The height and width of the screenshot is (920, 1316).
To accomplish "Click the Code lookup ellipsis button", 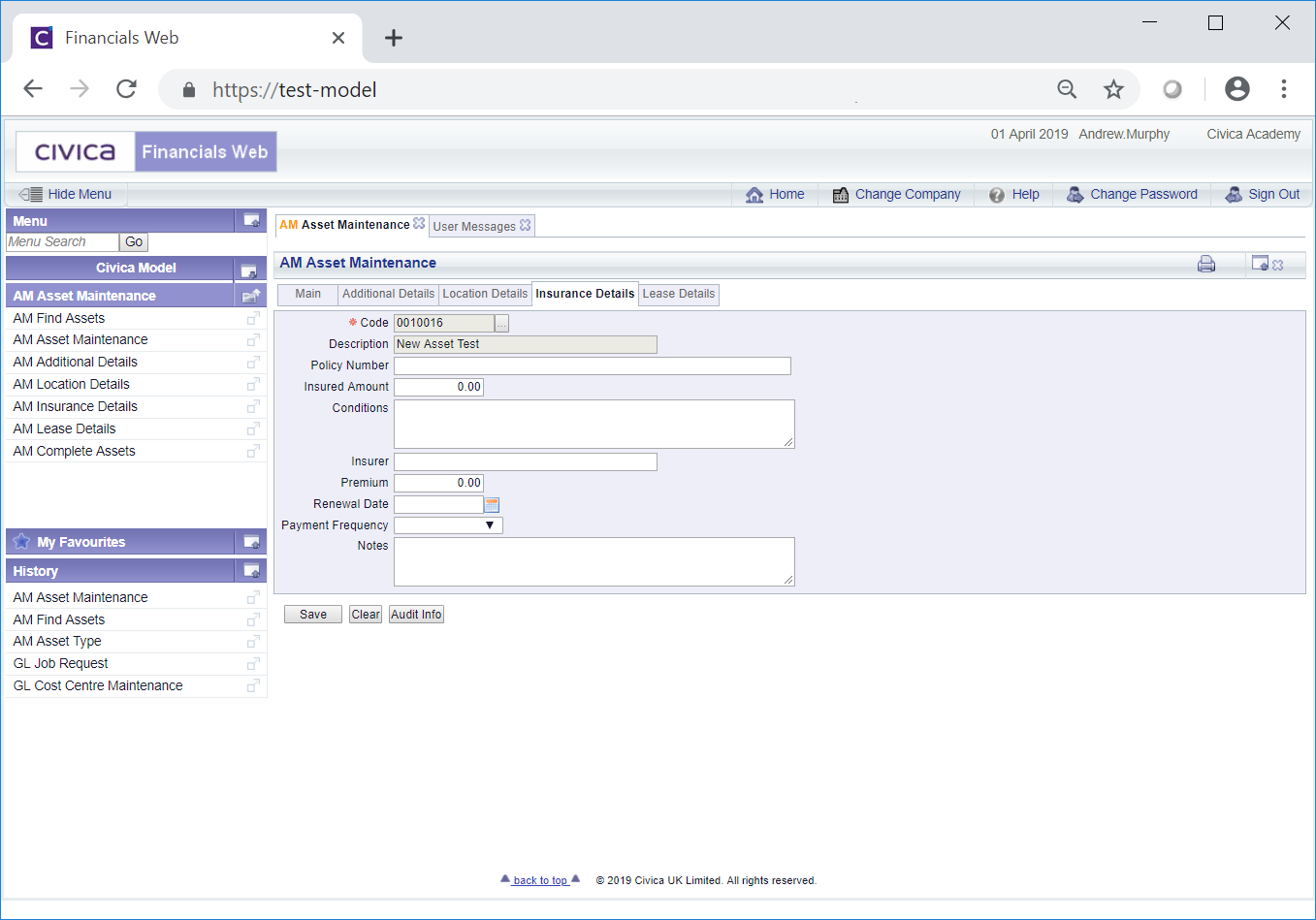I will pyautogui.click(x=501, y=324).
